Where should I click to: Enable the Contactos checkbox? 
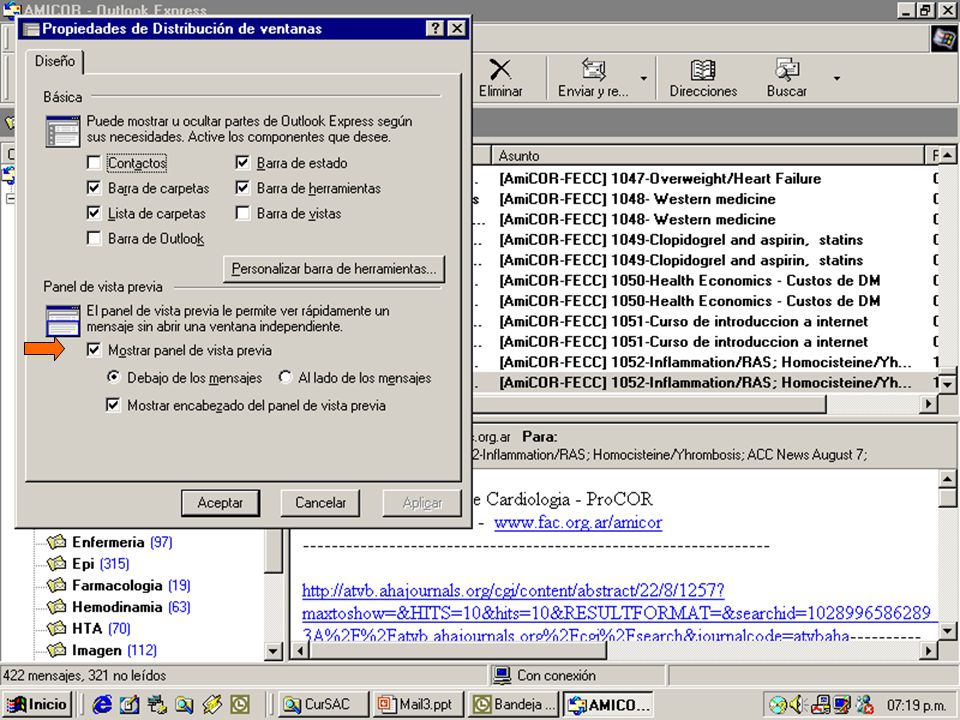(x=94, y=163)
